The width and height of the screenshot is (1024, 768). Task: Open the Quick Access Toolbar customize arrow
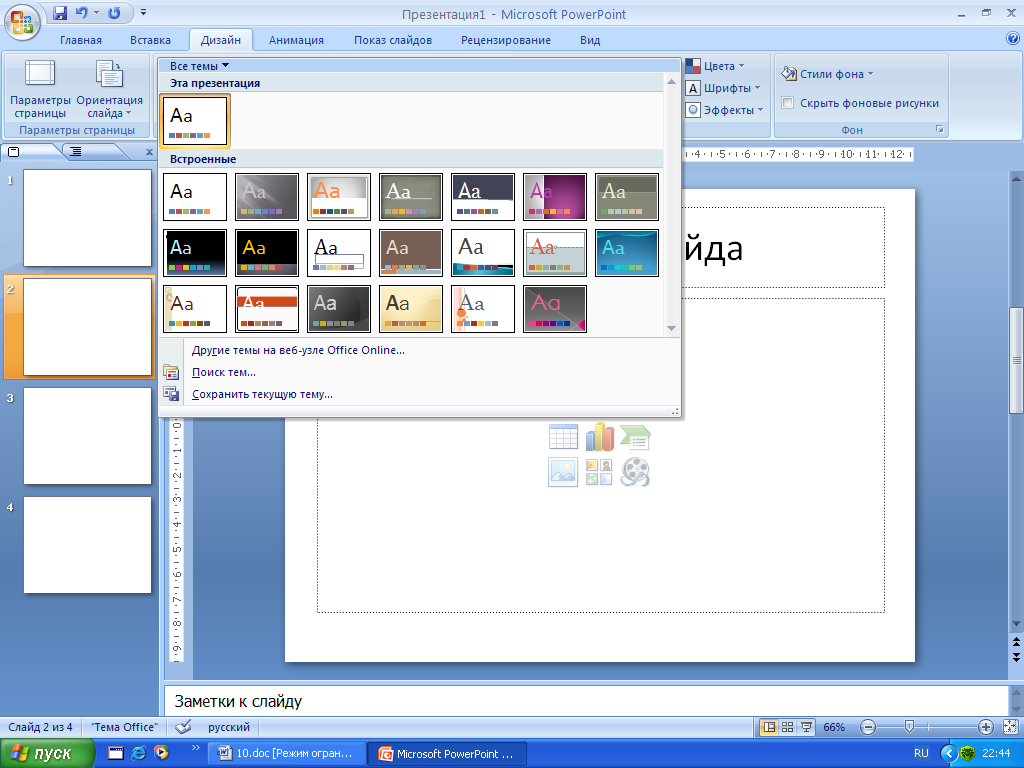[144, 12]
